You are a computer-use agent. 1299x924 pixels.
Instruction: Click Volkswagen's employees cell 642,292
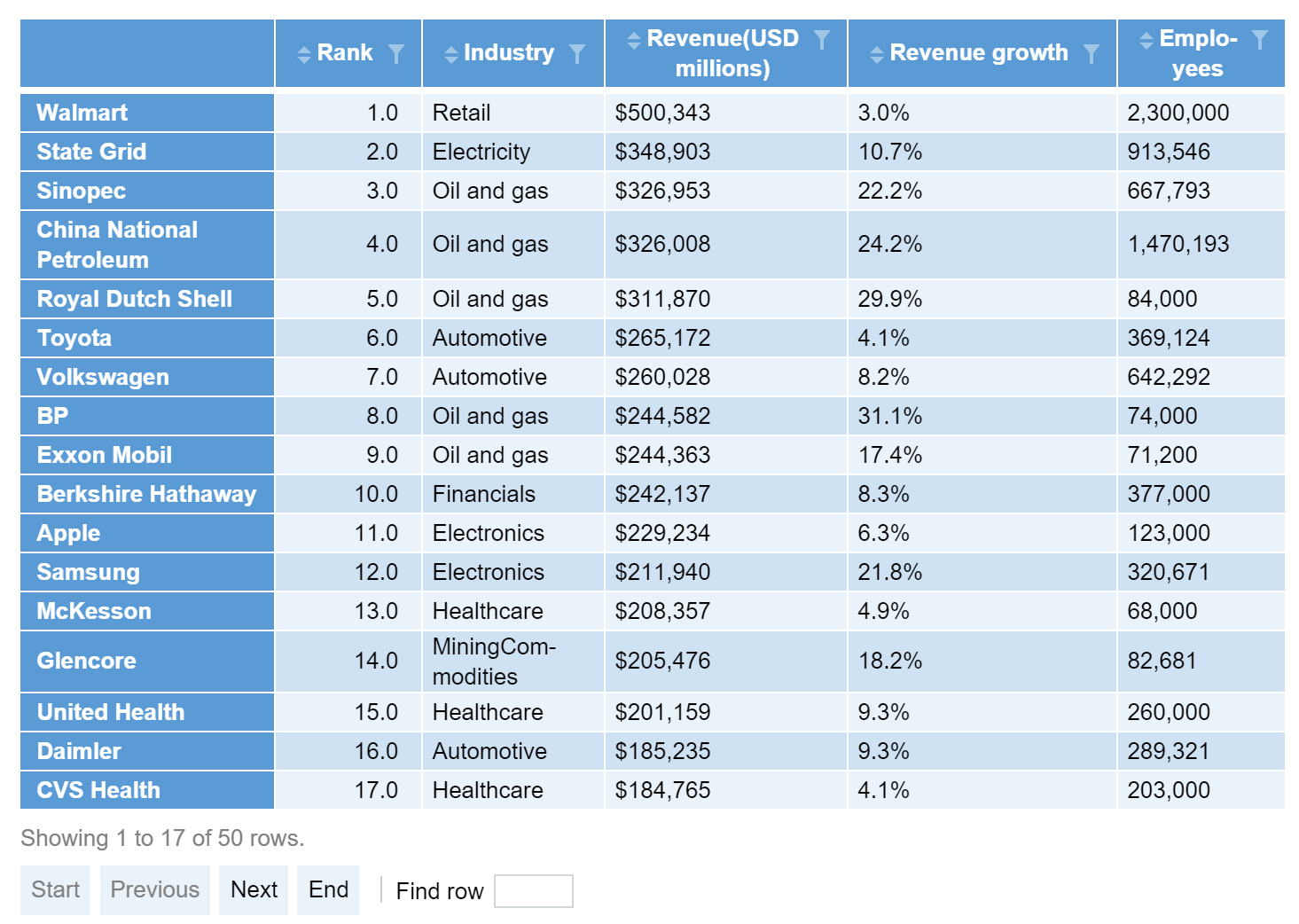click(1201, 377)
